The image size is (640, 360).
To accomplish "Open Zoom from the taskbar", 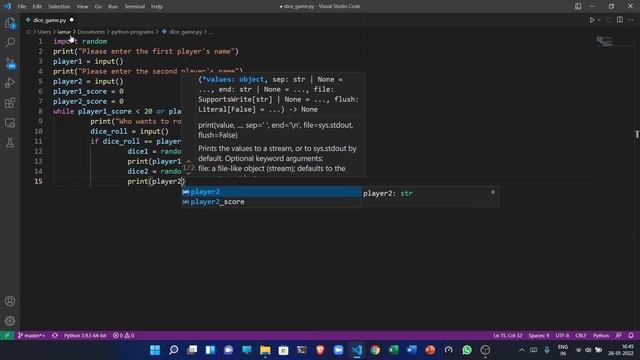I will click(x=338, y=350).
